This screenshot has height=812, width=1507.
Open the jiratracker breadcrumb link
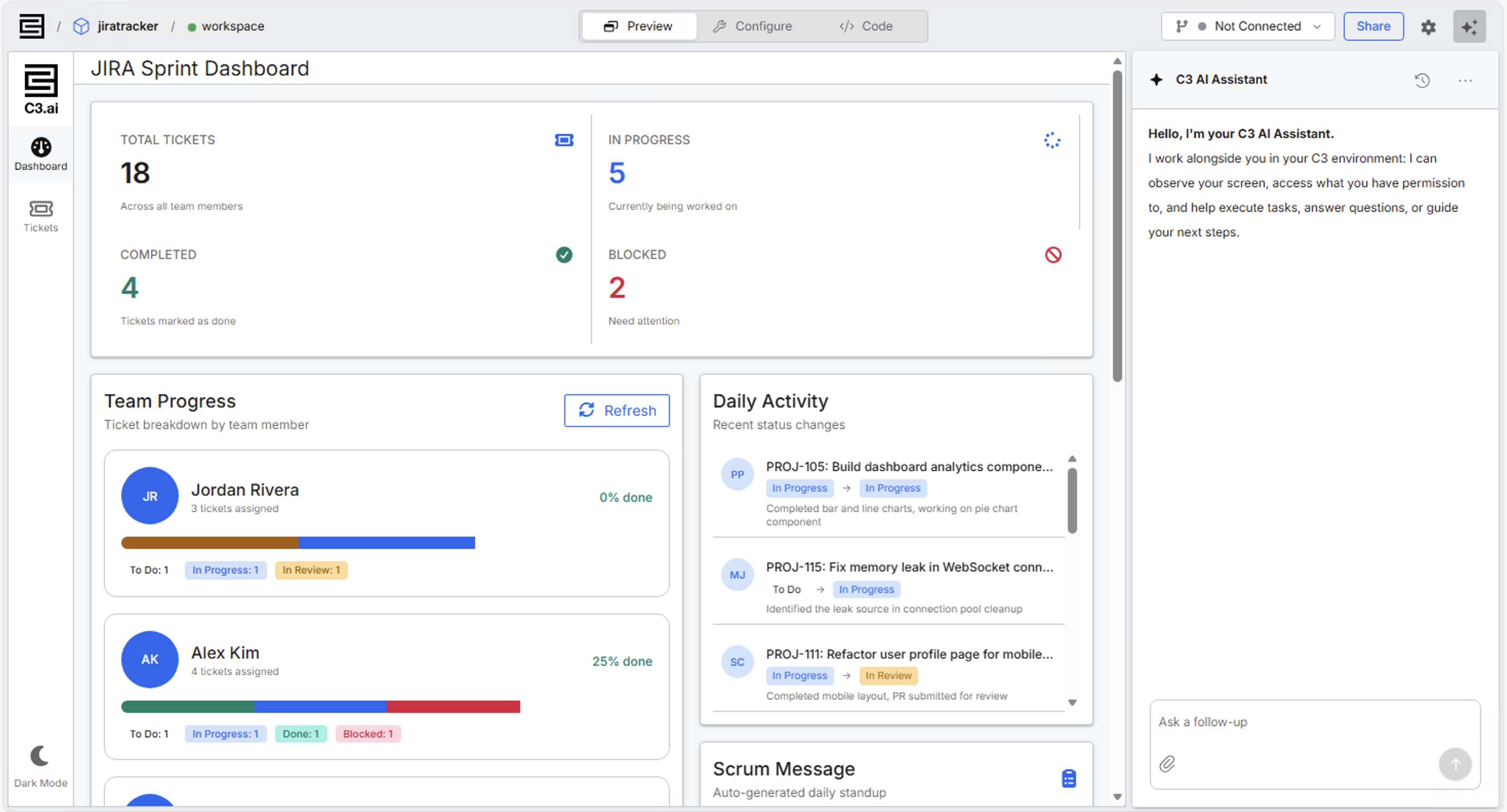pyautogui.click(x=128, y=26)
